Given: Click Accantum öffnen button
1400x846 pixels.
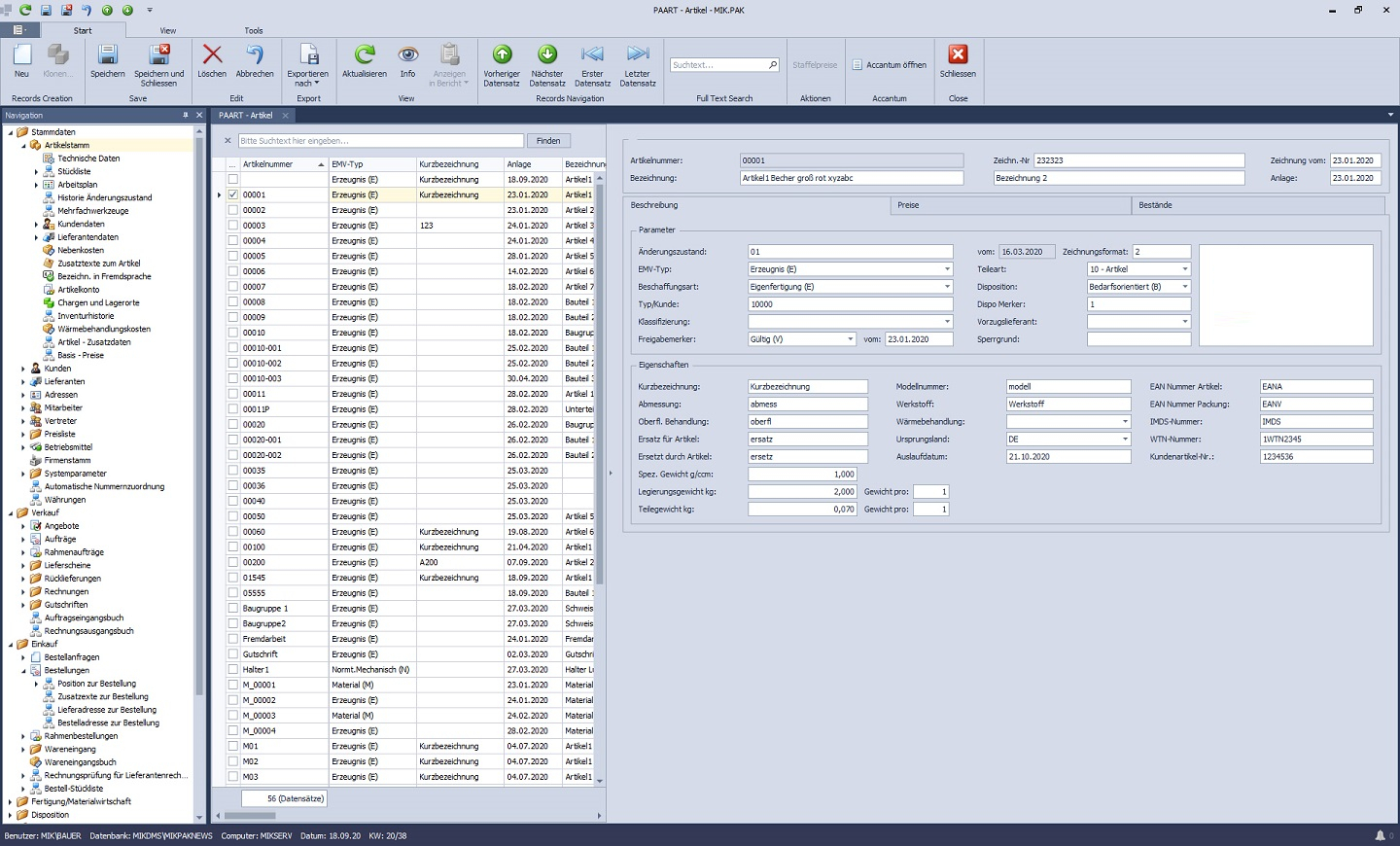Looking at the screenshot, I should pyautogui.click(x=889, y=65).
